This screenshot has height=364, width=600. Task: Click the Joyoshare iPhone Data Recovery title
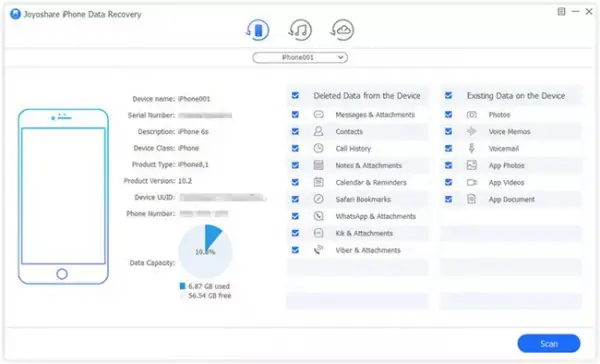click(x=83, y=14)
